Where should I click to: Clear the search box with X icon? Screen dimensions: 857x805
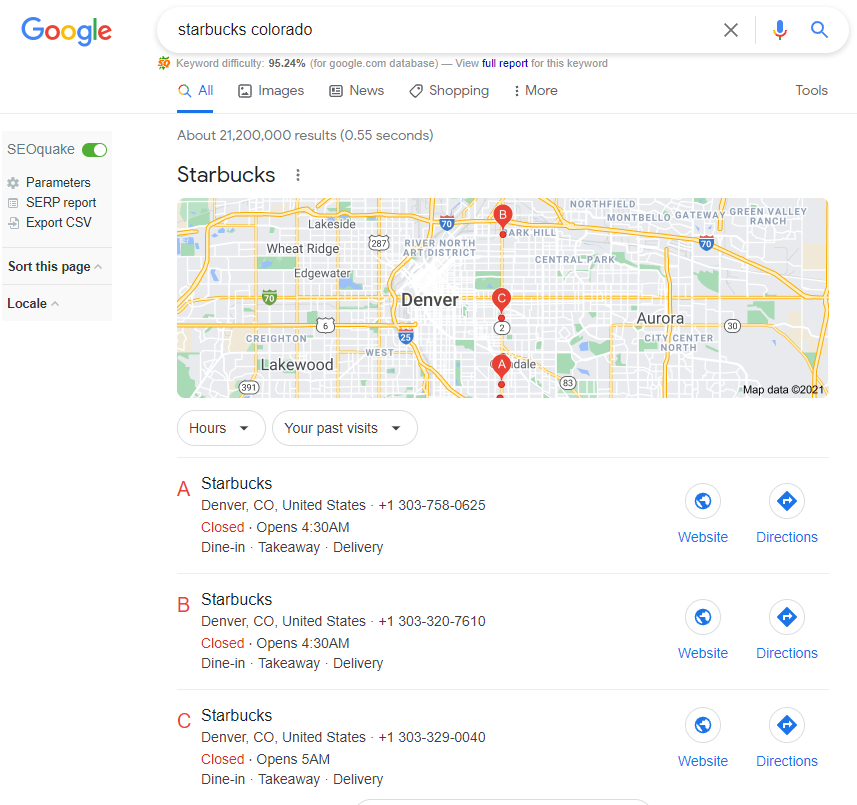tap(731, 30)
